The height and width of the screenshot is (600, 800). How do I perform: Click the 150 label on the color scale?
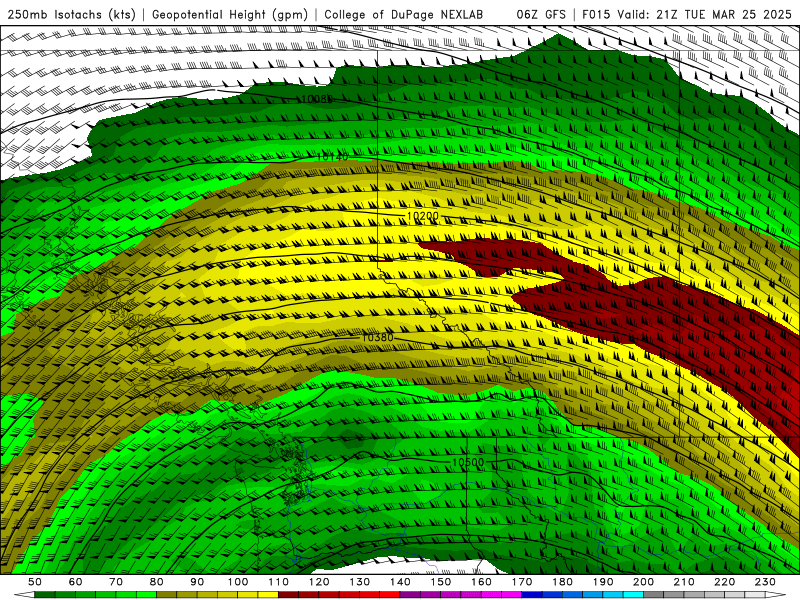441,582
